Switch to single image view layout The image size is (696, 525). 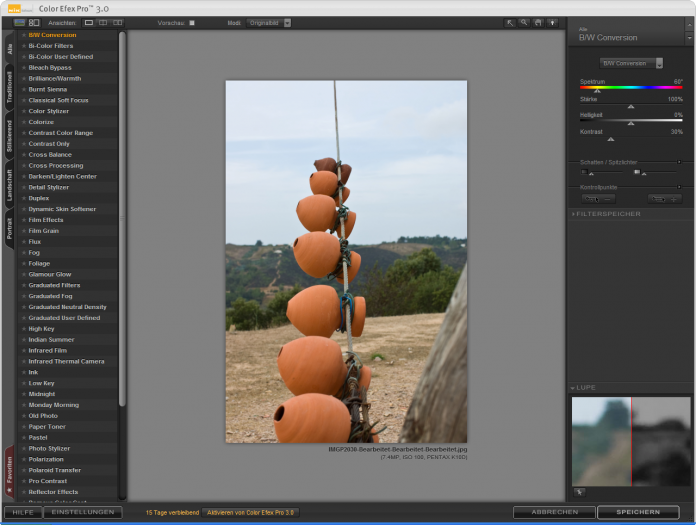coord(89,22)
